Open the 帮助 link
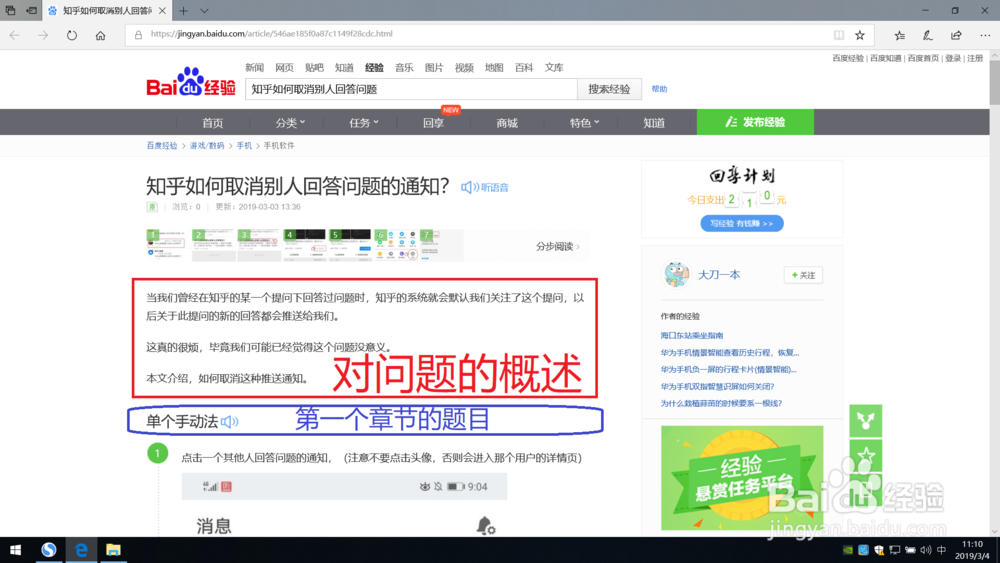Viewport: 1000px width, 563px height. pyautogui.click(x=659, y=89)
